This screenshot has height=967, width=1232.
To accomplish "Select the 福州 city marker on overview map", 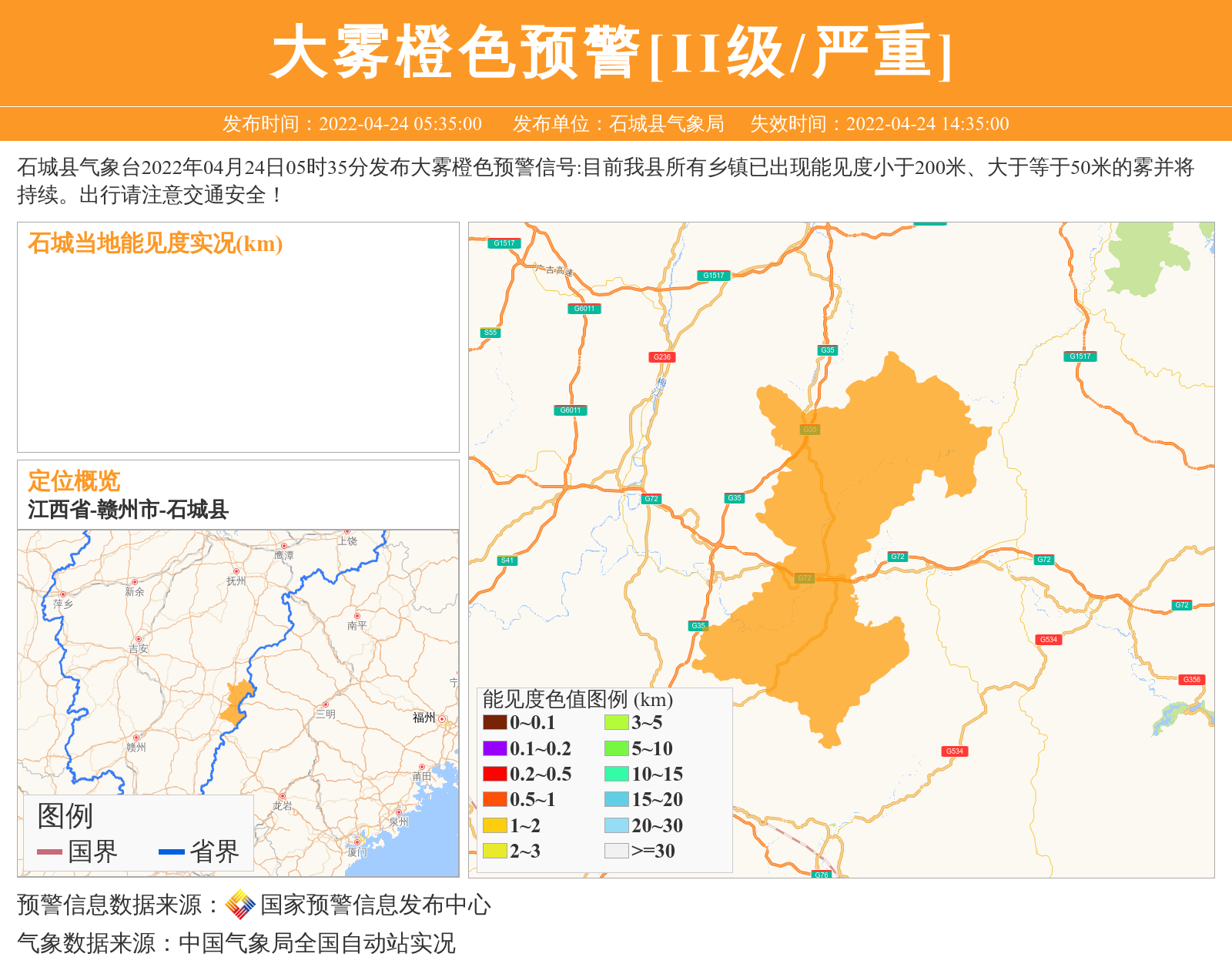I will (442, 719).
